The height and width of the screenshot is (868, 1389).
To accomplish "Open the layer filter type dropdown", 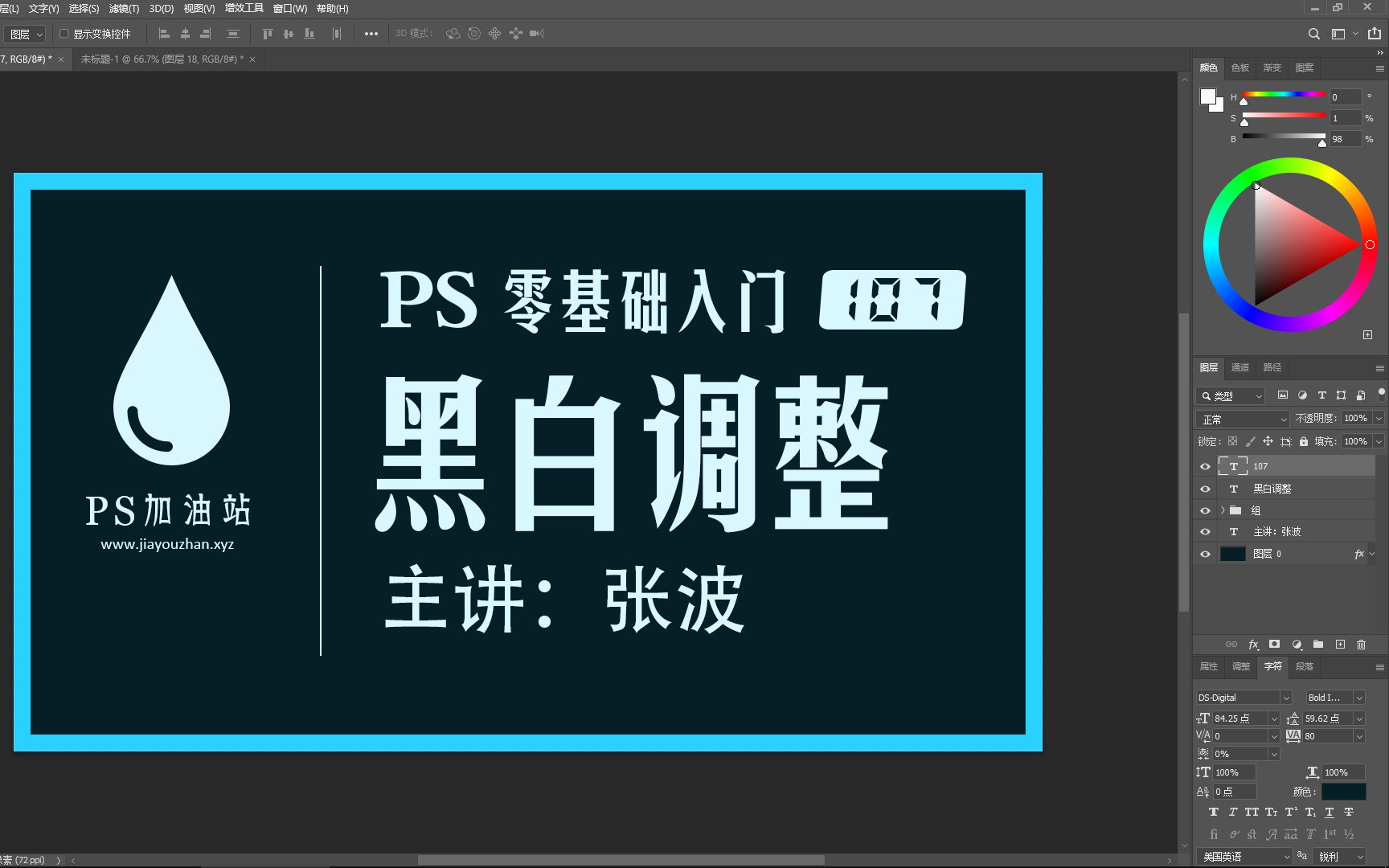I will pos(1231,396).
